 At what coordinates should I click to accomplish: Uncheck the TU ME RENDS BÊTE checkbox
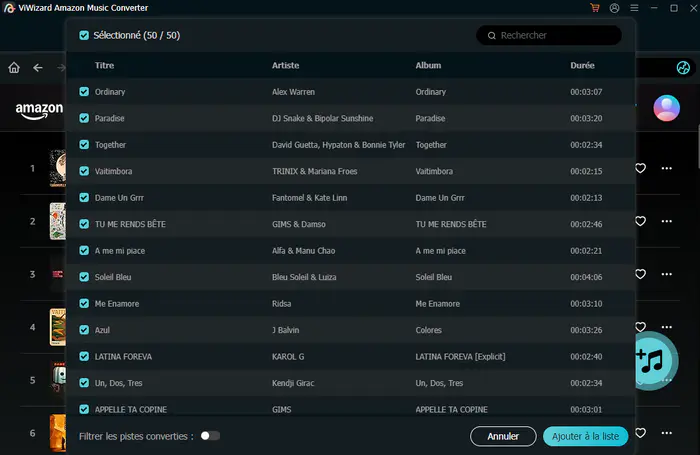tap(84, 224)
